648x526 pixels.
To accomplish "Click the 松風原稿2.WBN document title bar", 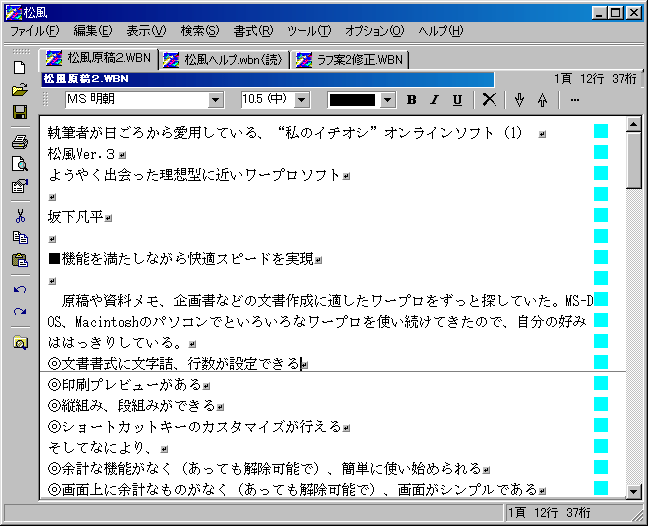I will tap(267, 79).
